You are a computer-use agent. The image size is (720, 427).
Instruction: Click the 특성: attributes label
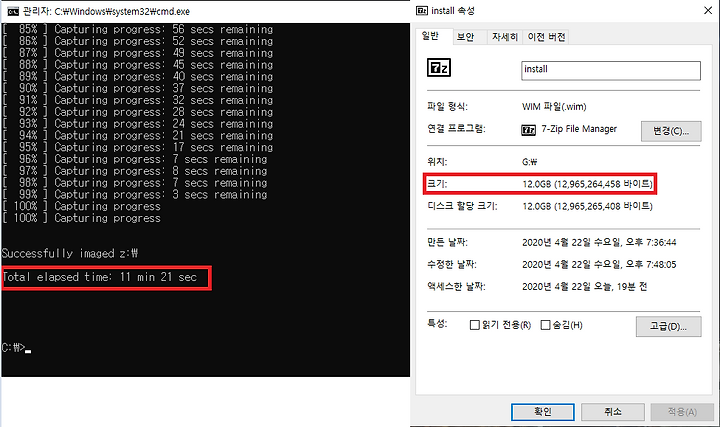pos(437,324)
